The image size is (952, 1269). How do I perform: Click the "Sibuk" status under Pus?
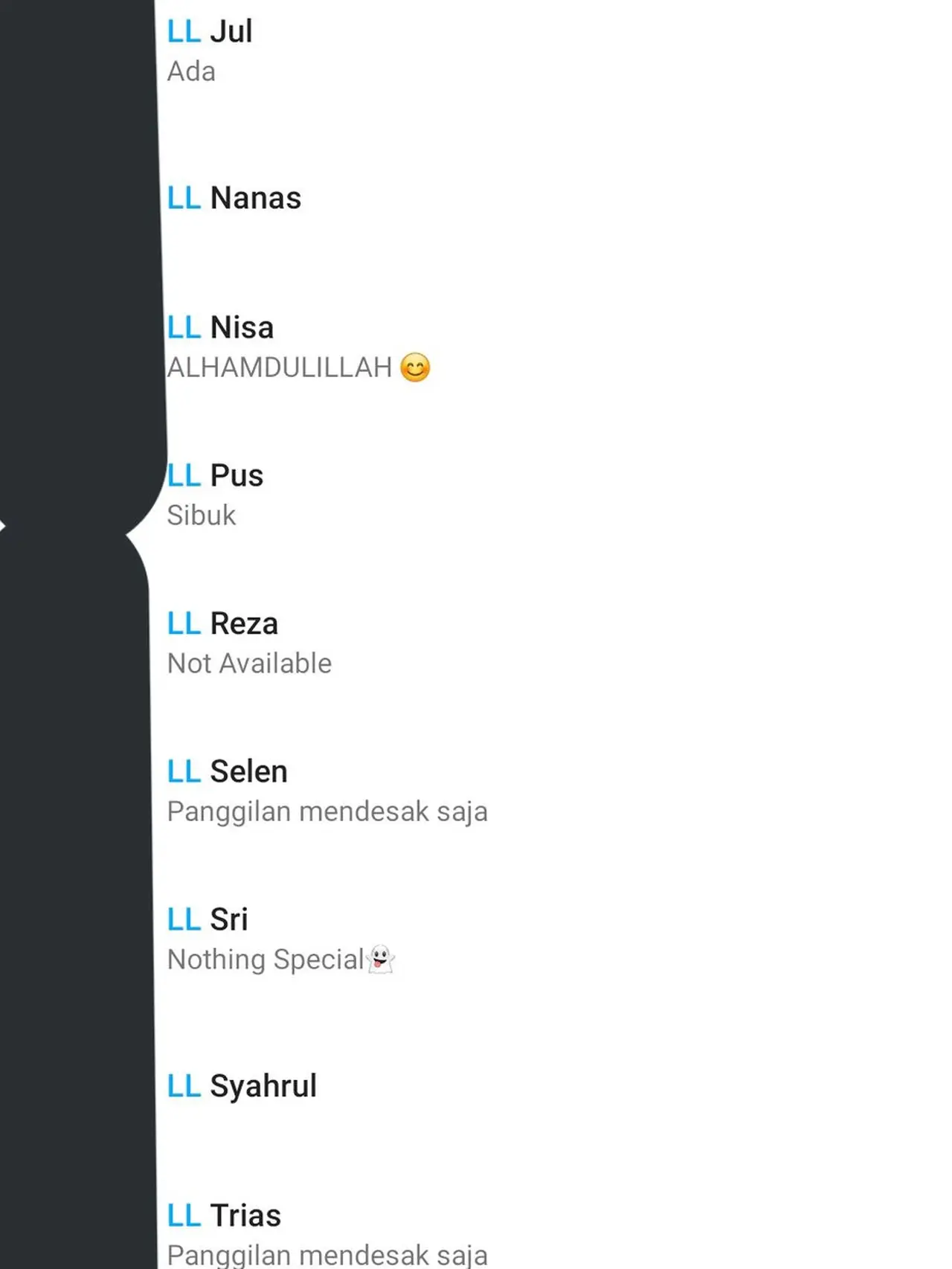click(x=202, y=515)
